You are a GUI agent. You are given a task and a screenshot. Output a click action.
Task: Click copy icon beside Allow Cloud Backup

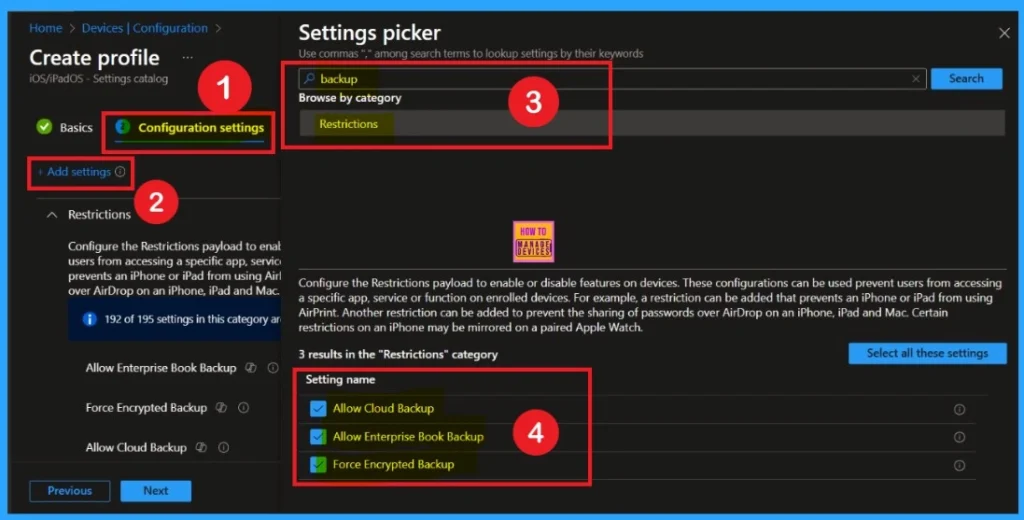[201, 447]
